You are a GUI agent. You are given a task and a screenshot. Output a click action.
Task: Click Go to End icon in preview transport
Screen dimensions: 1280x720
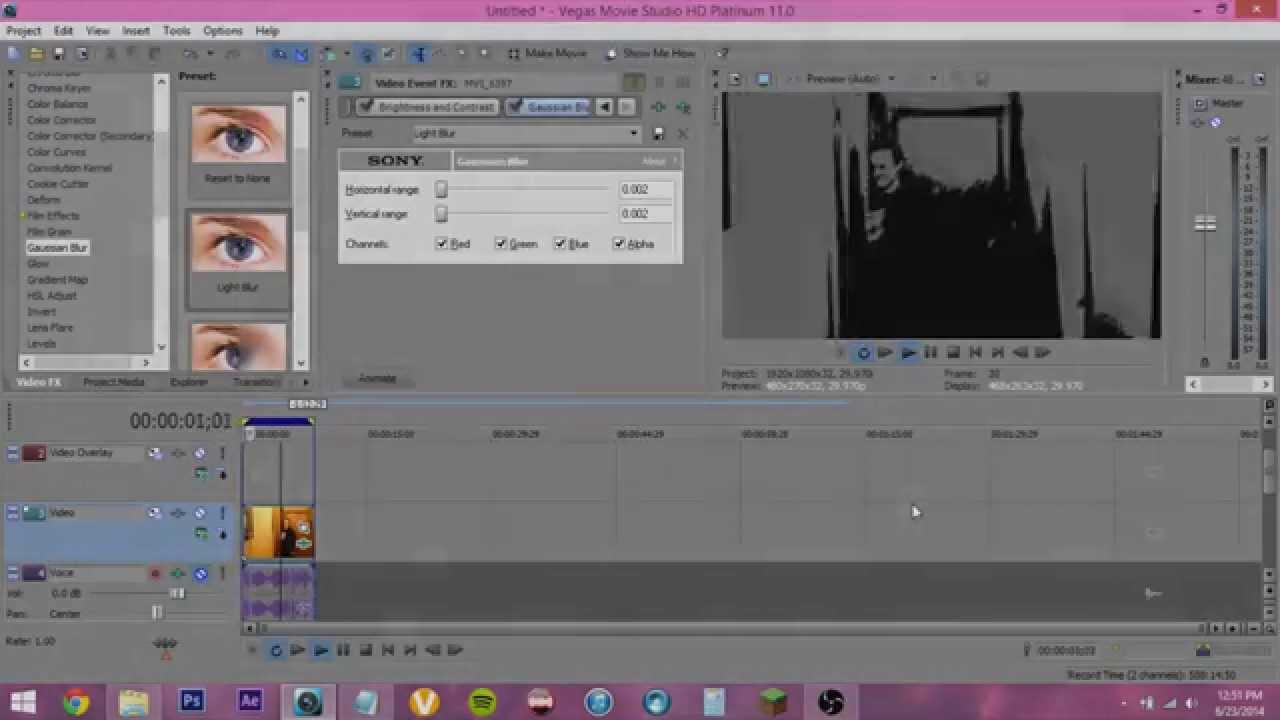coord(997,353)
